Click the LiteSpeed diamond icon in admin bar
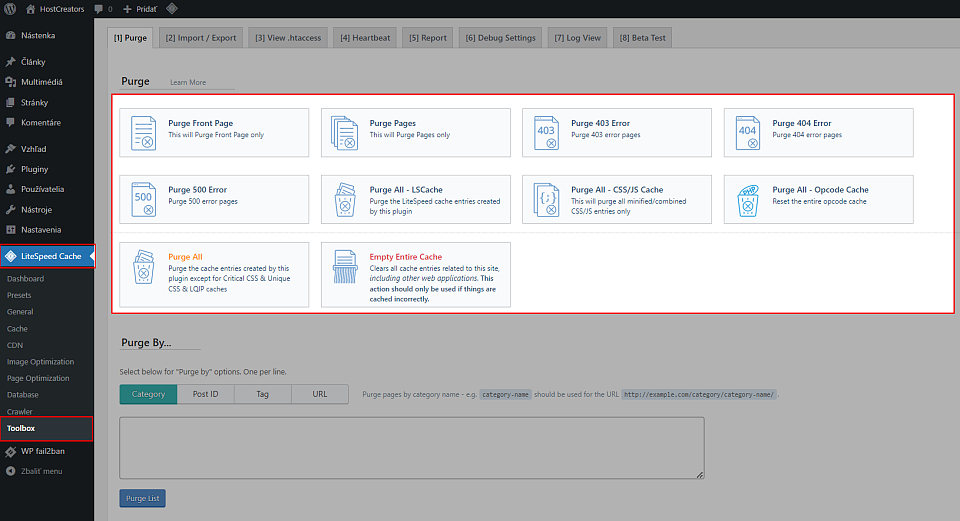 coord(172,9)
